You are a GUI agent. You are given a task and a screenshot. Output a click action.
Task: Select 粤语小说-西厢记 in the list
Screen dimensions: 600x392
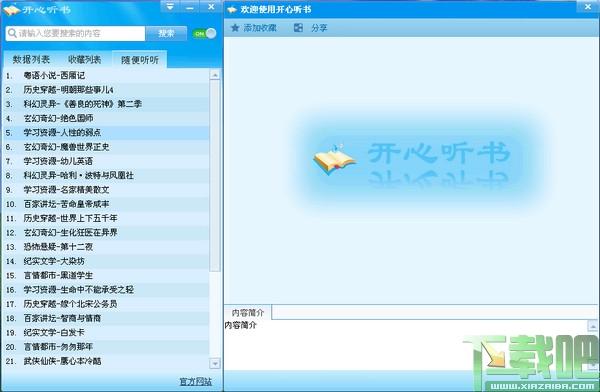point(107,75)
